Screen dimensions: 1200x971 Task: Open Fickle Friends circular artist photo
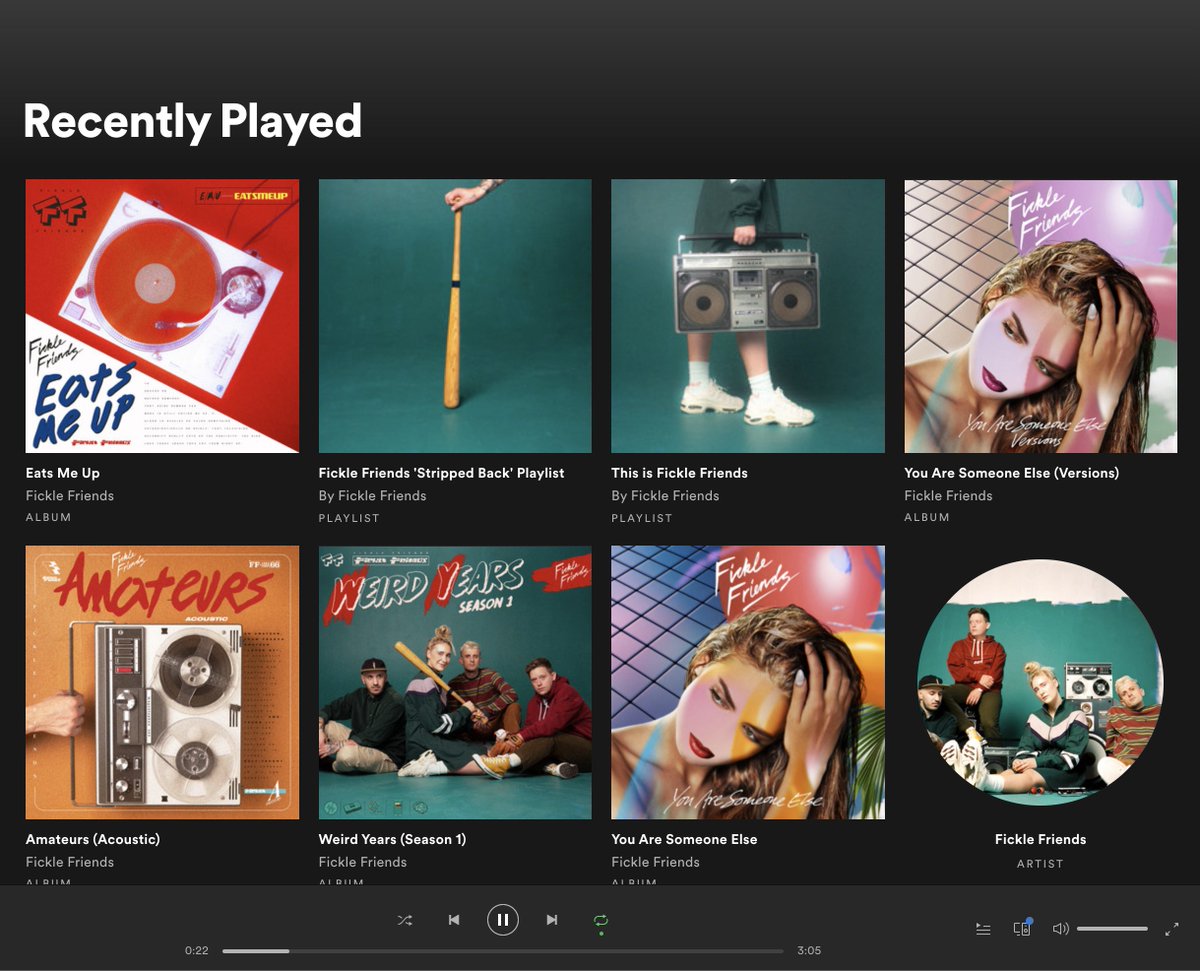[1041, 682]
